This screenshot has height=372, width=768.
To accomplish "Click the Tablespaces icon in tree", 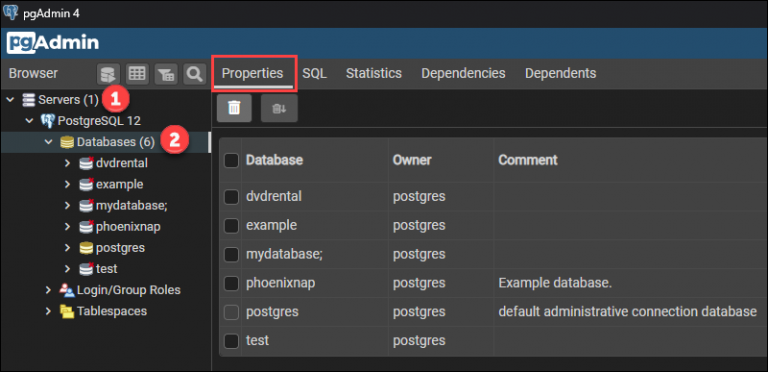I will (67, 311).
